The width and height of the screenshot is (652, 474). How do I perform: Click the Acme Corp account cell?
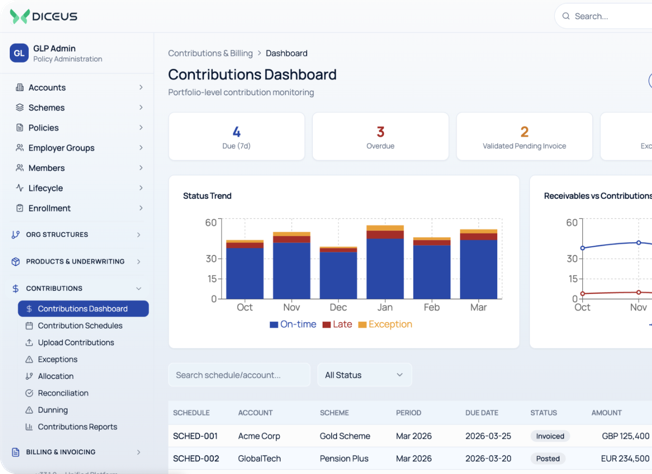point(259,436)
